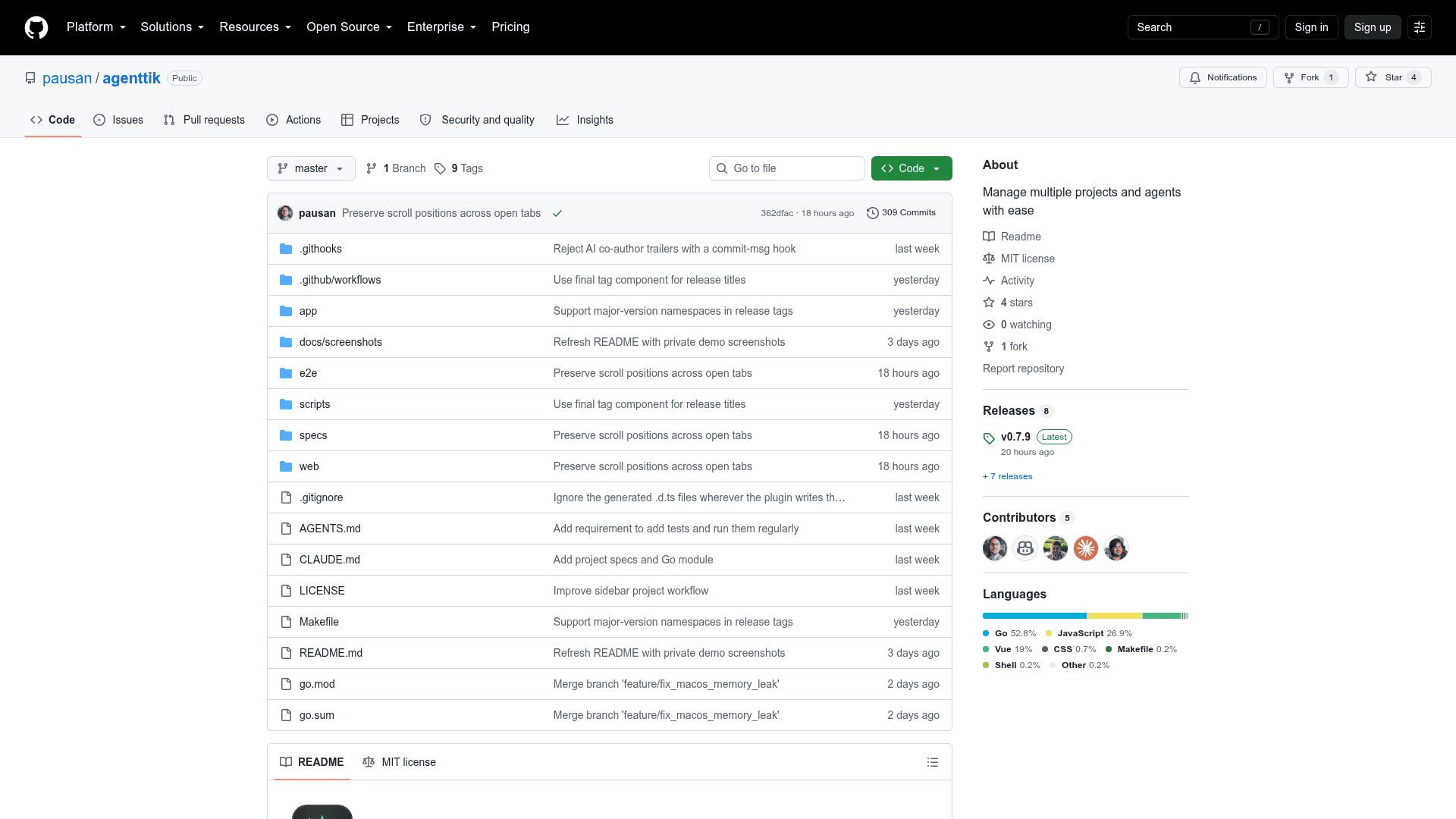This screenshot has height=819, width=1456.
Task: Open the README.md file
Action: (331, 653)
